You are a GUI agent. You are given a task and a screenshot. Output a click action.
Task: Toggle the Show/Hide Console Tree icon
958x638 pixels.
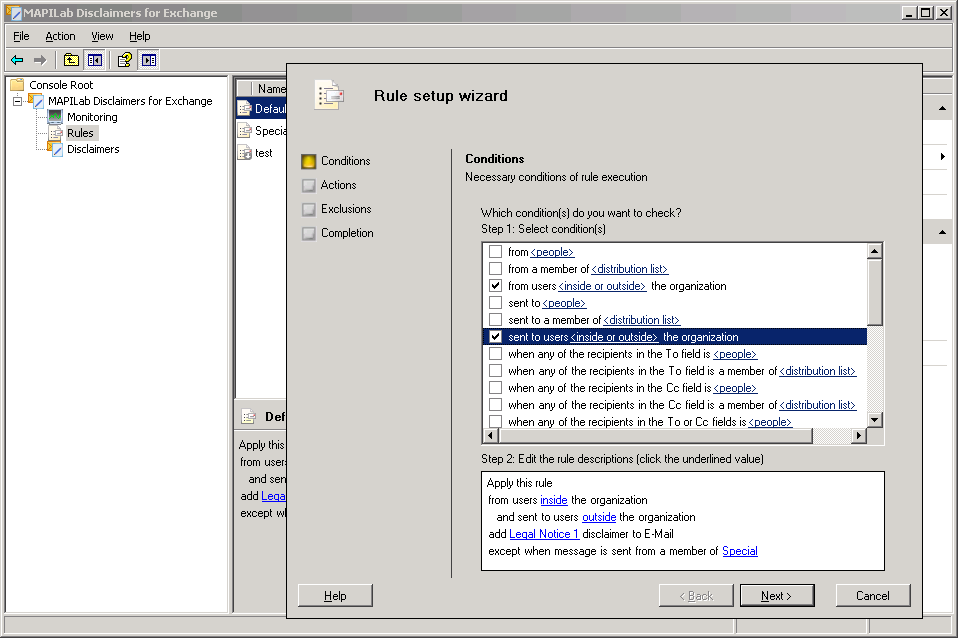[94, 60]
